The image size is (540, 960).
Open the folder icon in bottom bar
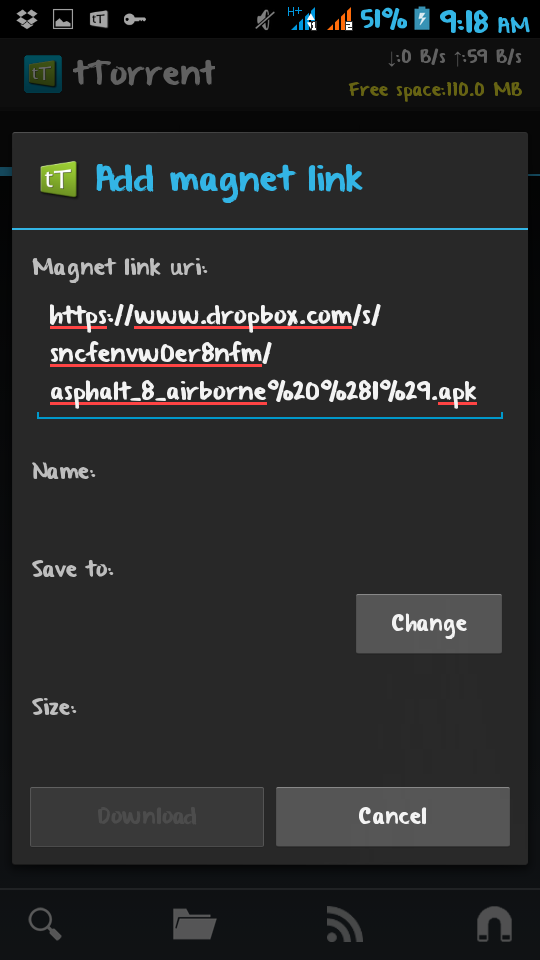point(195,924)
